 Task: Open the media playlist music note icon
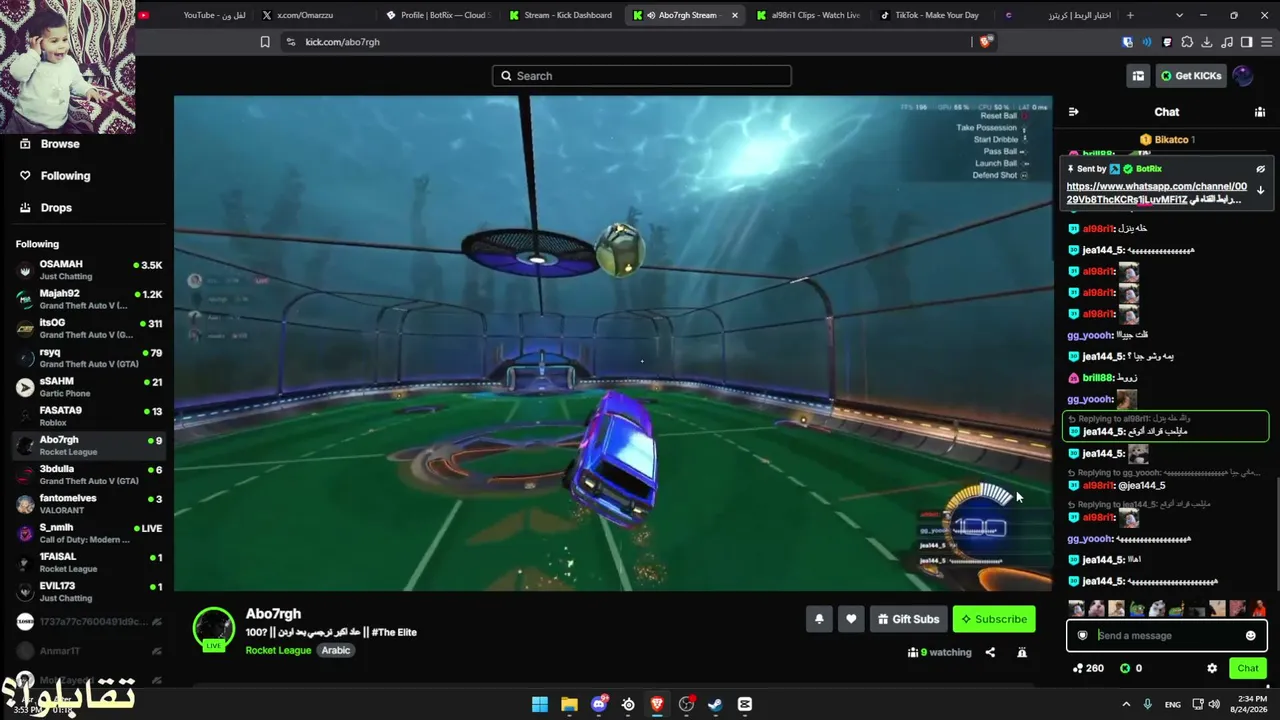click(x=1227, y=42)
